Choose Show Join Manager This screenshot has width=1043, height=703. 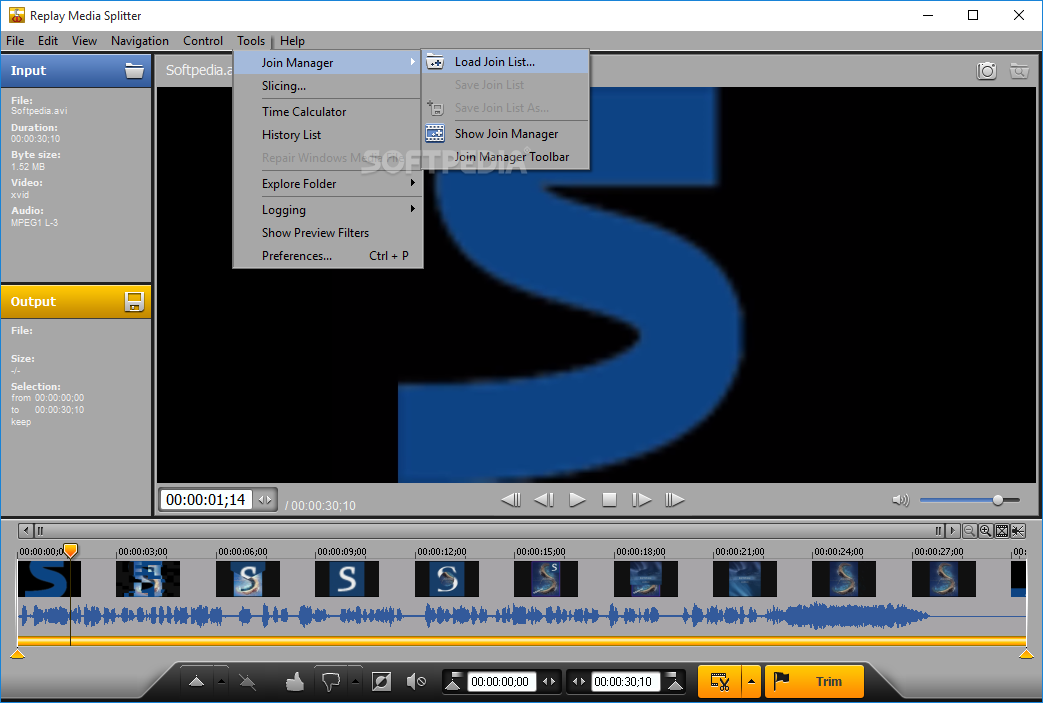pyautogui.click(x=506, y=134)
